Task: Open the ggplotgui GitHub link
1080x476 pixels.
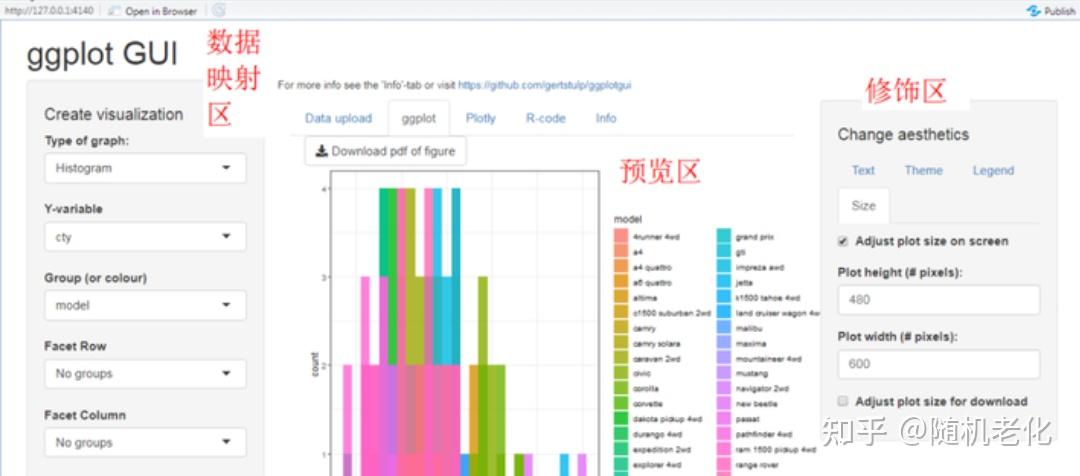Action: click(544, 85)
